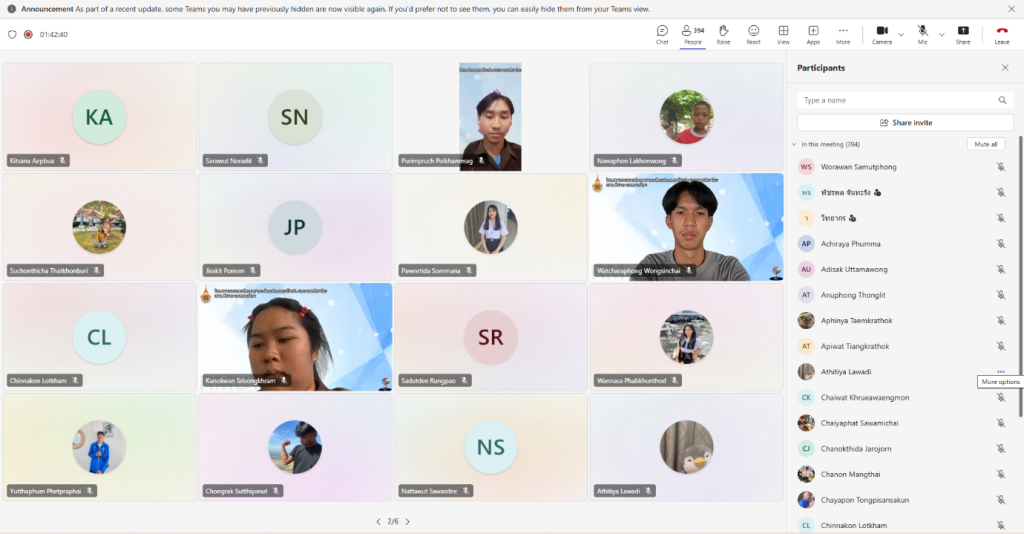The height and width of the screenshot is (534, 1024).
Task: Collapse the 'In this meeting' list
Action: pos(793,144)
